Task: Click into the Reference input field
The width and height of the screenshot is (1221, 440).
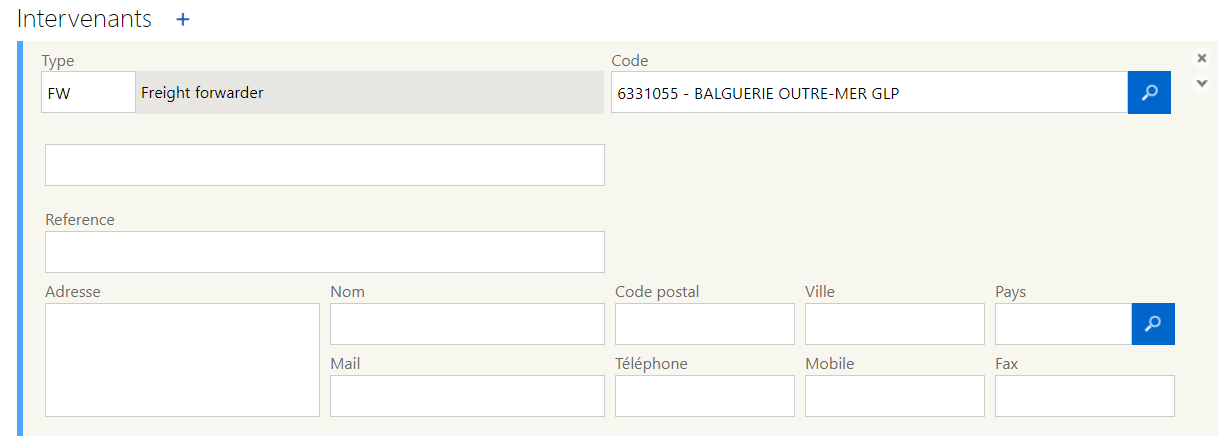Action: (x=324, y=252)
